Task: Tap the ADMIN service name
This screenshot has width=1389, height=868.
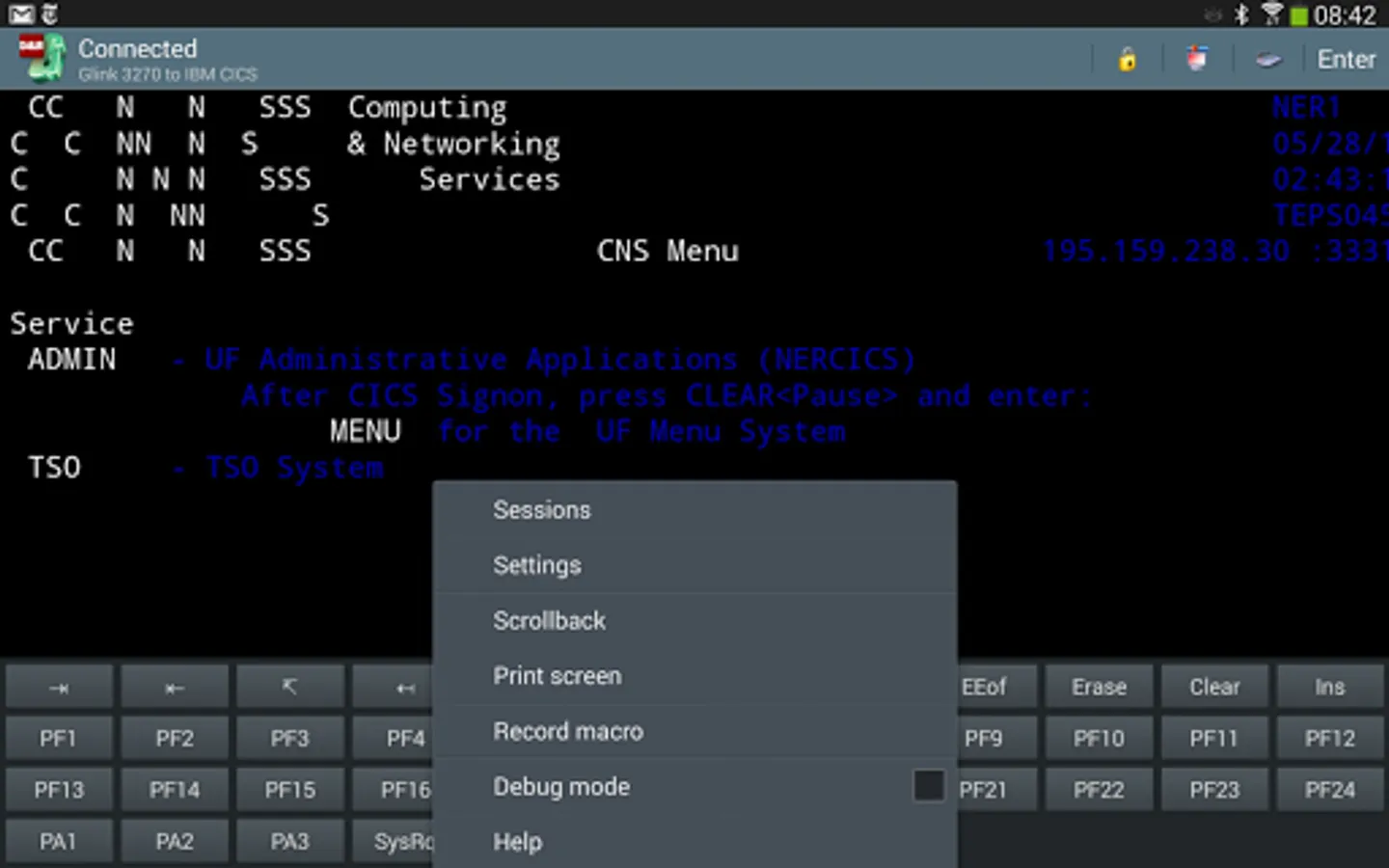Action: coord(72,360)
